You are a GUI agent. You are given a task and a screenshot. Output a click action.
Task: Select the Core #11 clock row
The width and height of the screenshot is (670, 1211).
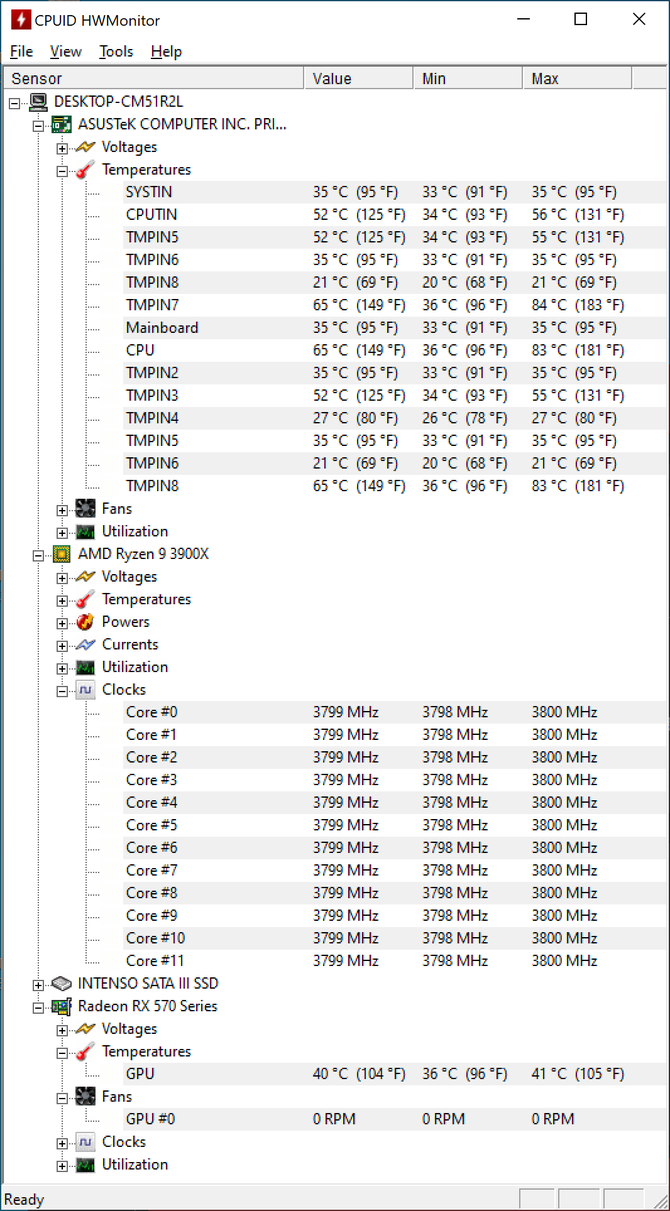(394, 961)
